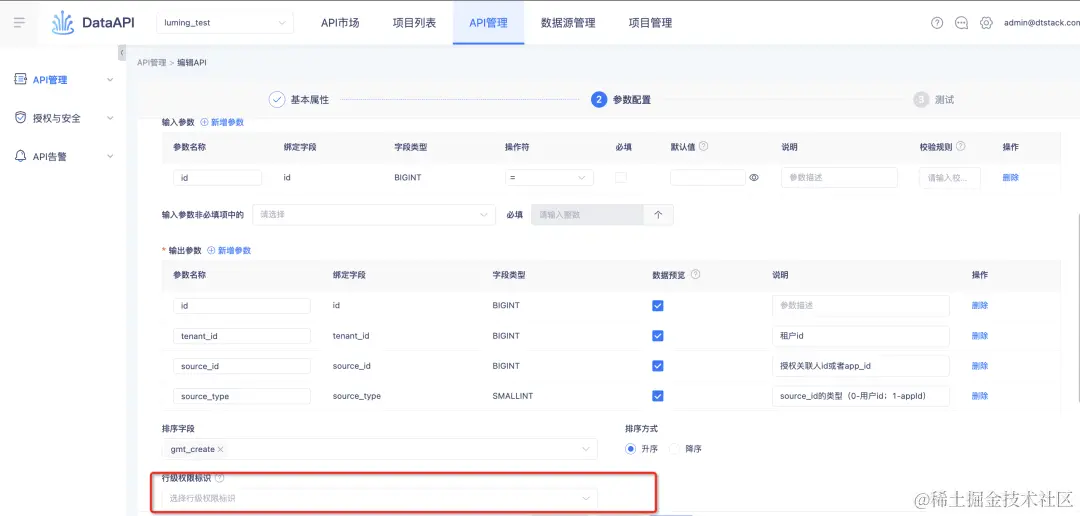Click the 基本属性 step checkmark circle

pyautogui.click(x=277, y=100)
